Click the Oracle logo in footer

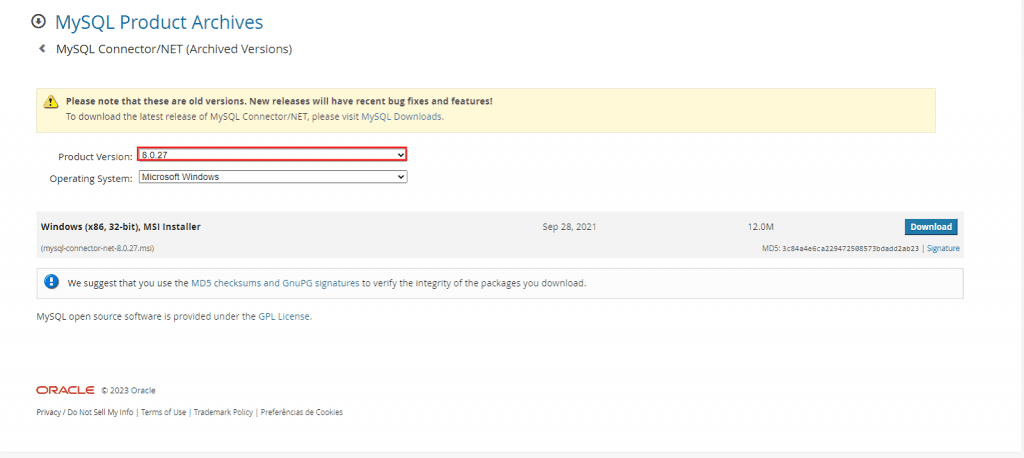(x=65, y=390)
